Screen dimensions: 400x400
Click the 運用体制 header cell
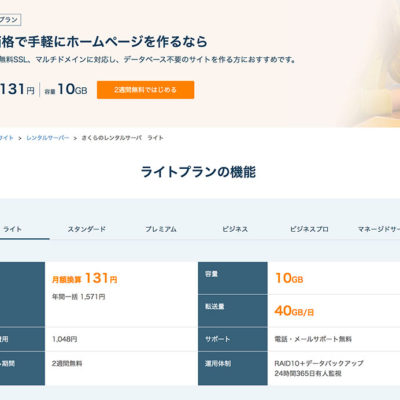click(233, 368)
